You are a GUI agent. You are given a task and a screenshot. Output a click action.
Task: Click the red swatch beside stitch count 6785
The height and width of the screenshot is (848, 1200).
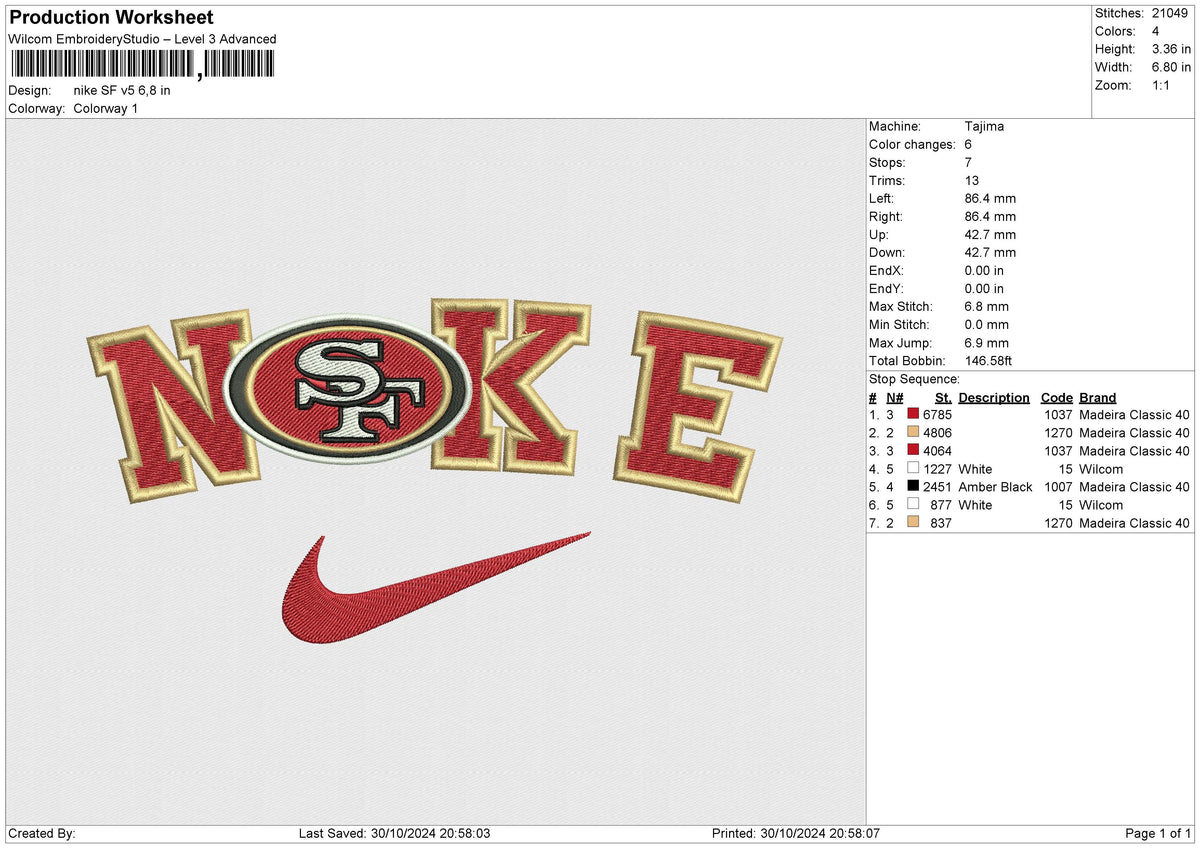click(x=913, y=415)
